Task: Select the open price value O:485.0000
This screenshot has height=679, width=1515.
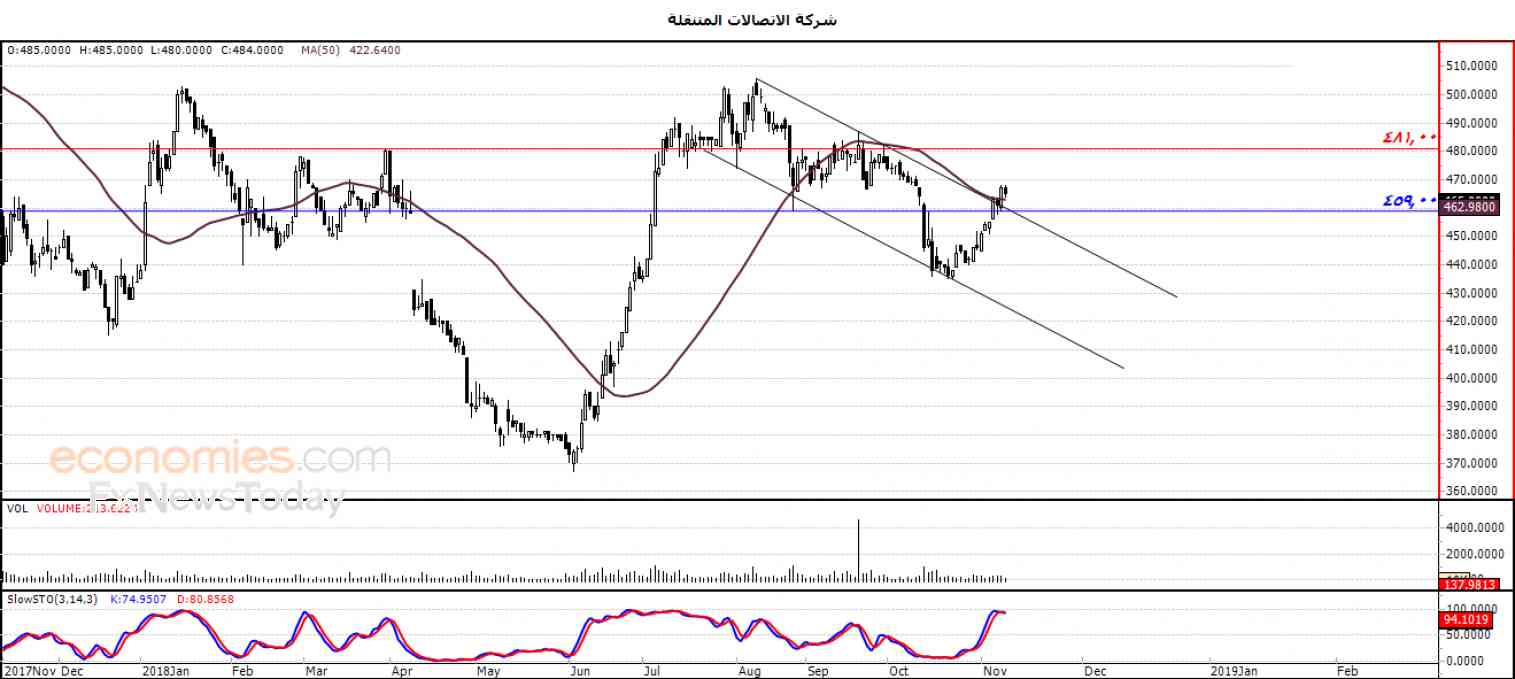Action: point(40,49)
